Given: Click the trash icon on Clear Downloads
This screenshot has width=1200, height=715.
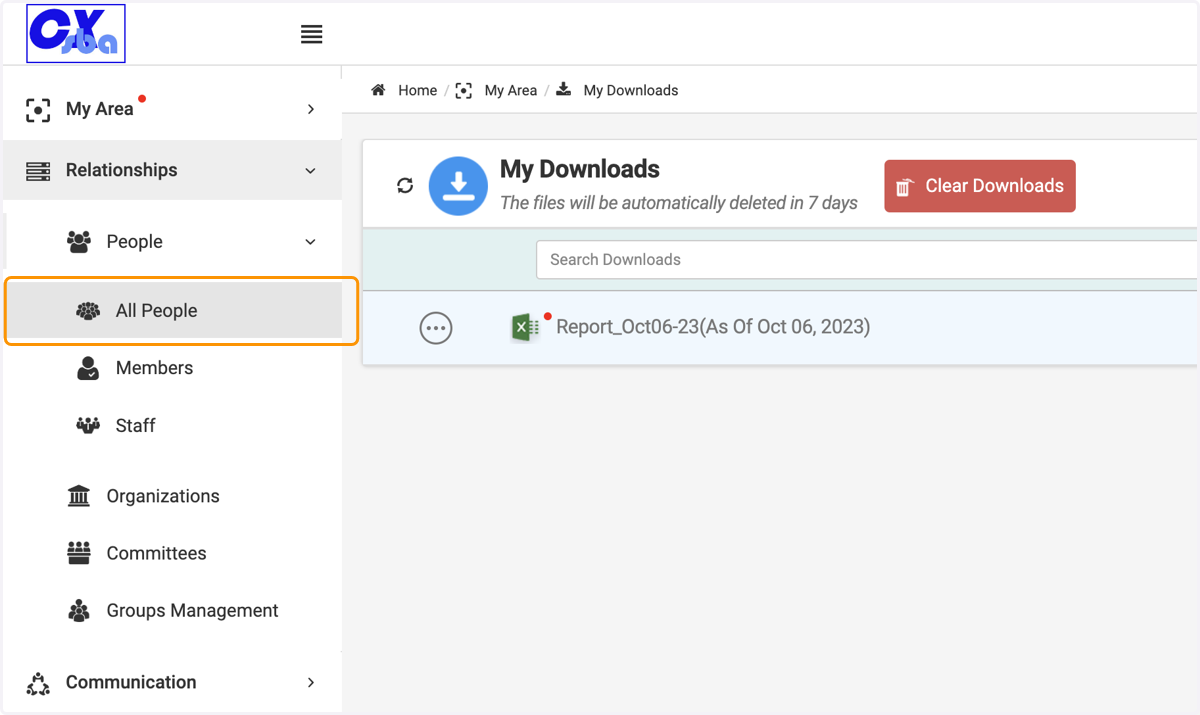Looking at the screenshot, I should point(904,187).
